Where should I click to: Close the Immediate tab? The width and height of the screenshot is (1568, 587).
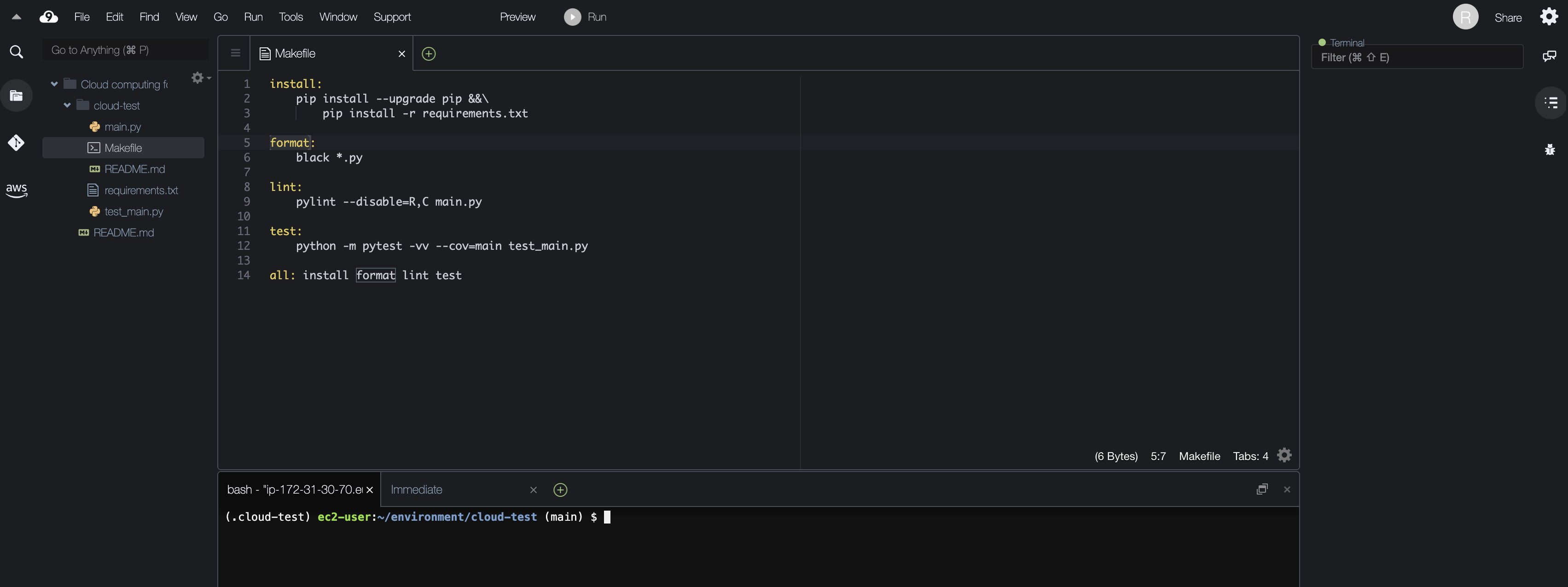tap(533, 489)
